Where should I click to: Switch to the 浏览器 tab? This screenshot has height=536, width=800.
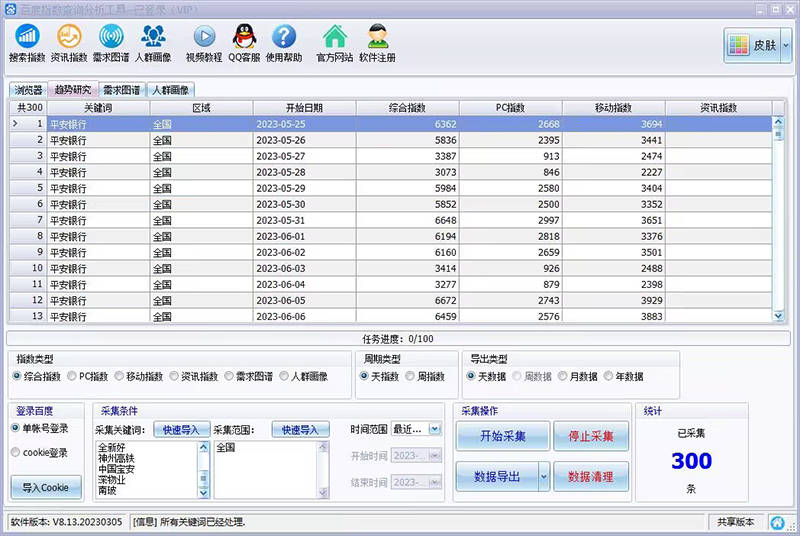[x=29, y=90]
